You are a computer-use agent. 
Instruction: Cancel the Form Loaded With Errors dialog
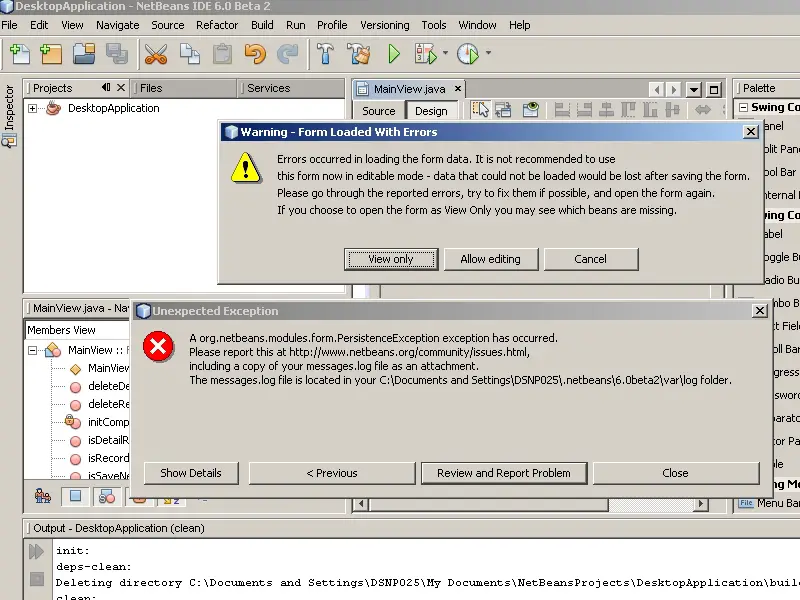point(590,259)
